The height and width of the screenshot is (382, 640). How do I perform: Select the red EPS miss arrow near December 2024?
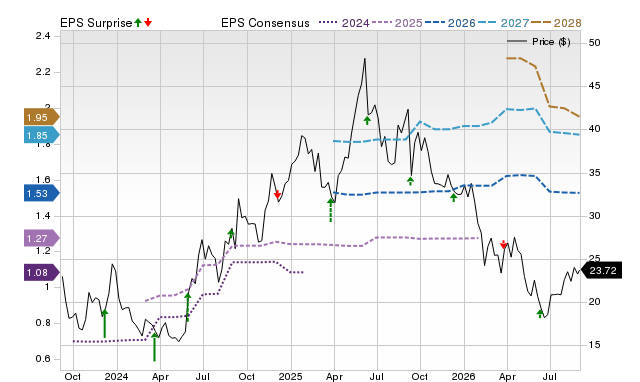[x=278, y=194]
